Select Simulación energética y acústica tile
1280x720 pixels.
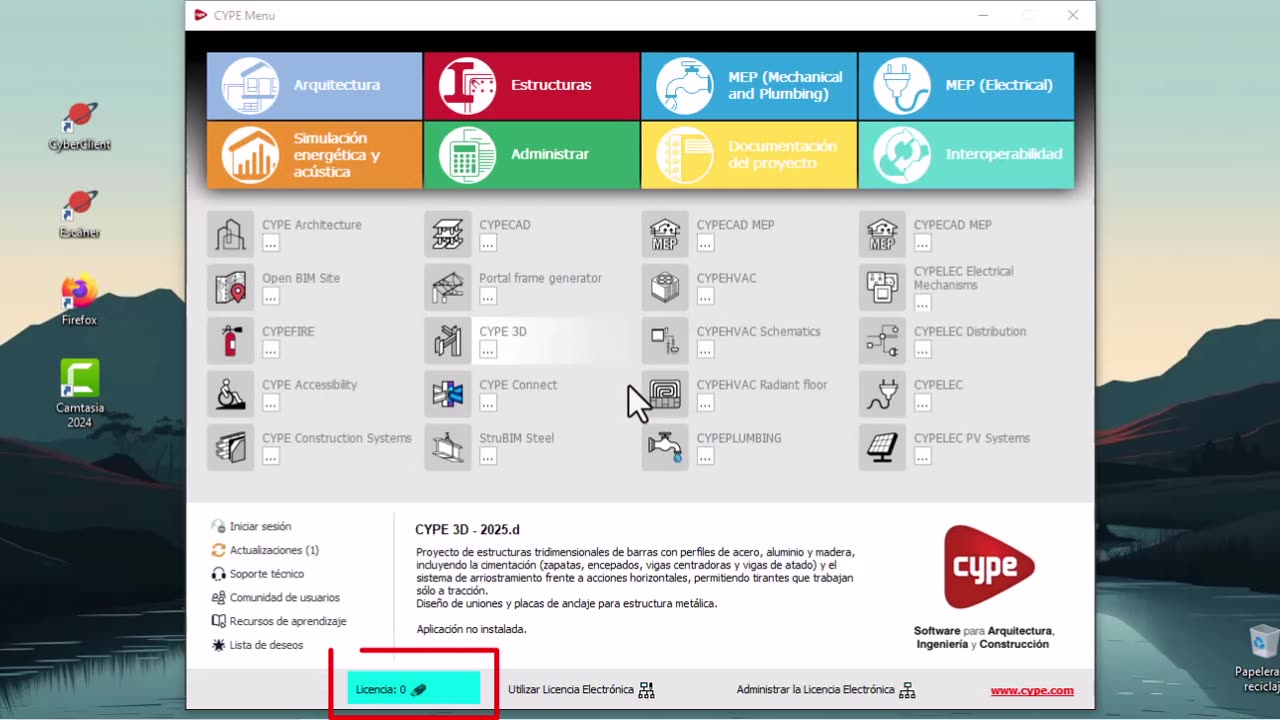(x=315, y=155)
